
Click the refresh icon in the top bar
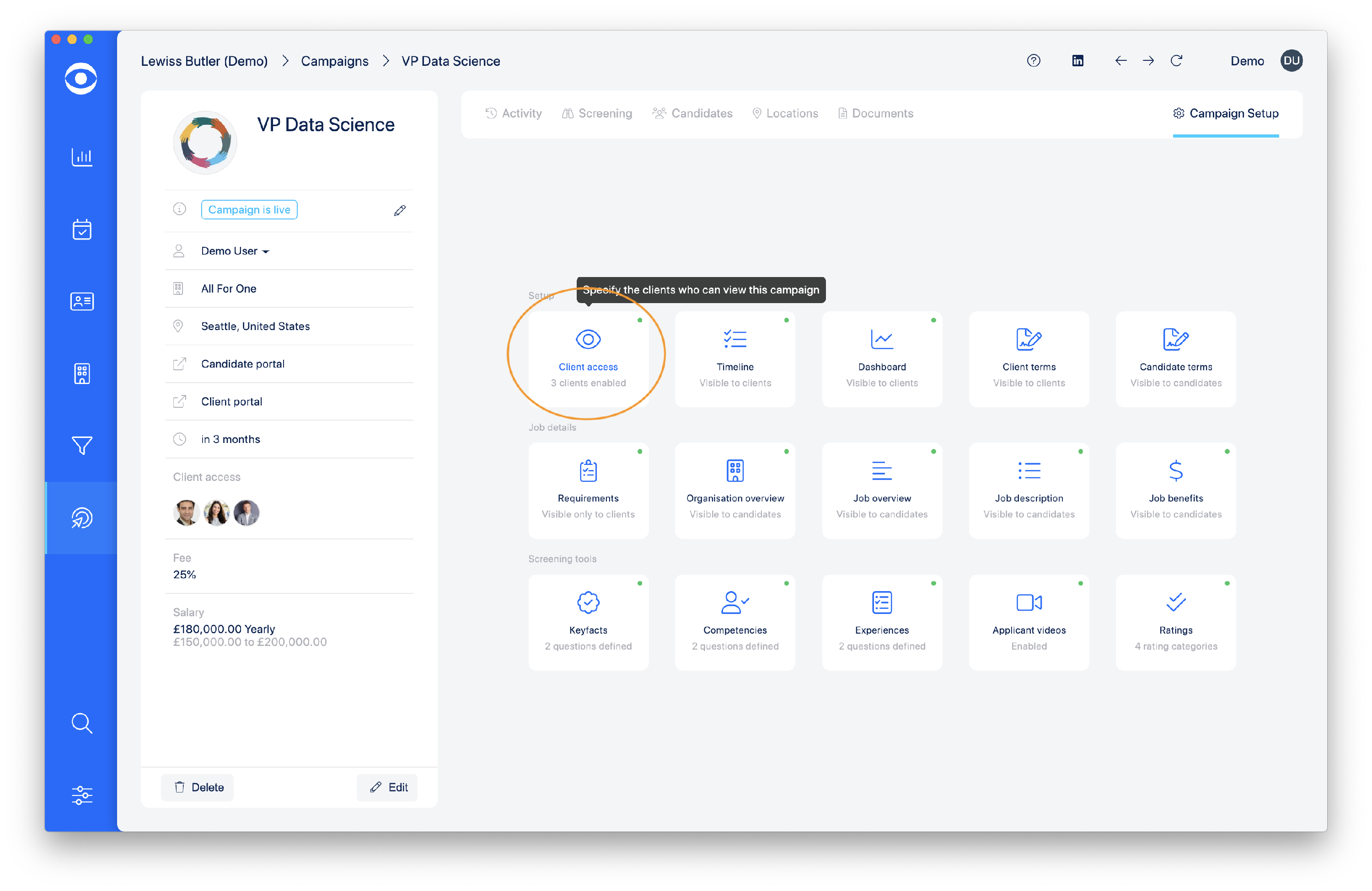tap(1177, 60)
